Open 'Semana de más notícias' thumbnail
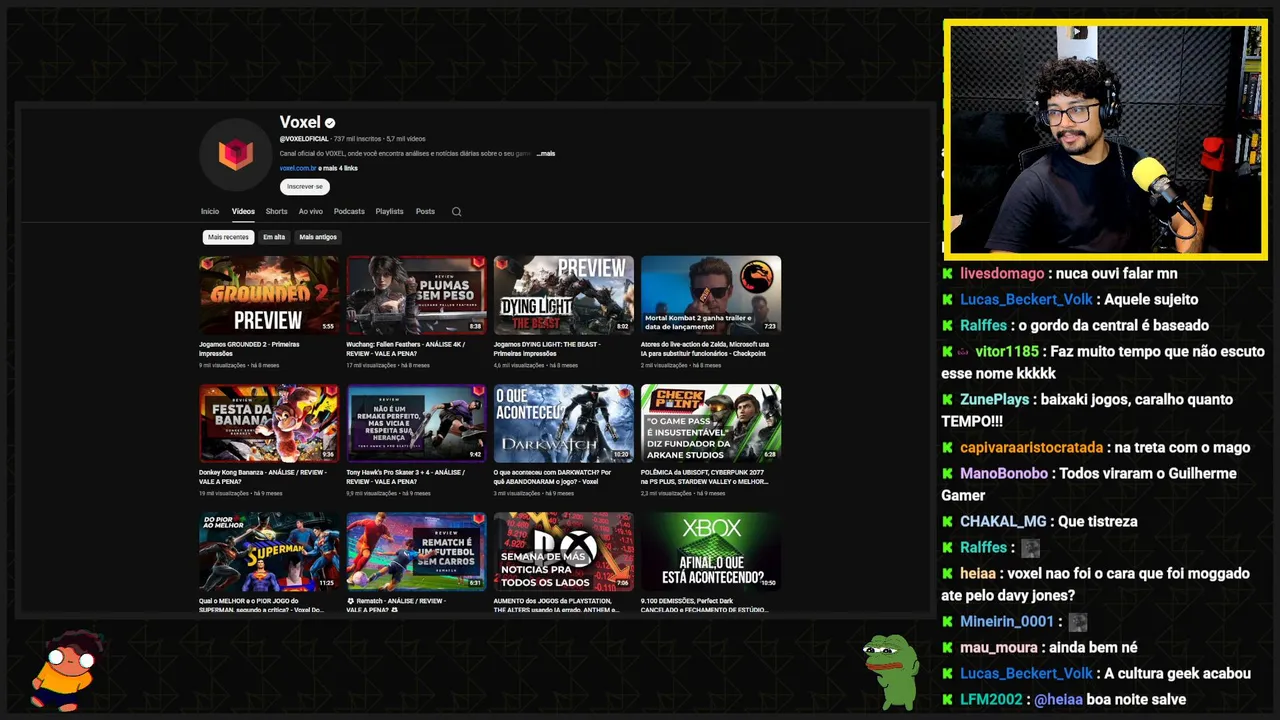The width and height of the screenshot is (1280, 720). pos(563,551)
